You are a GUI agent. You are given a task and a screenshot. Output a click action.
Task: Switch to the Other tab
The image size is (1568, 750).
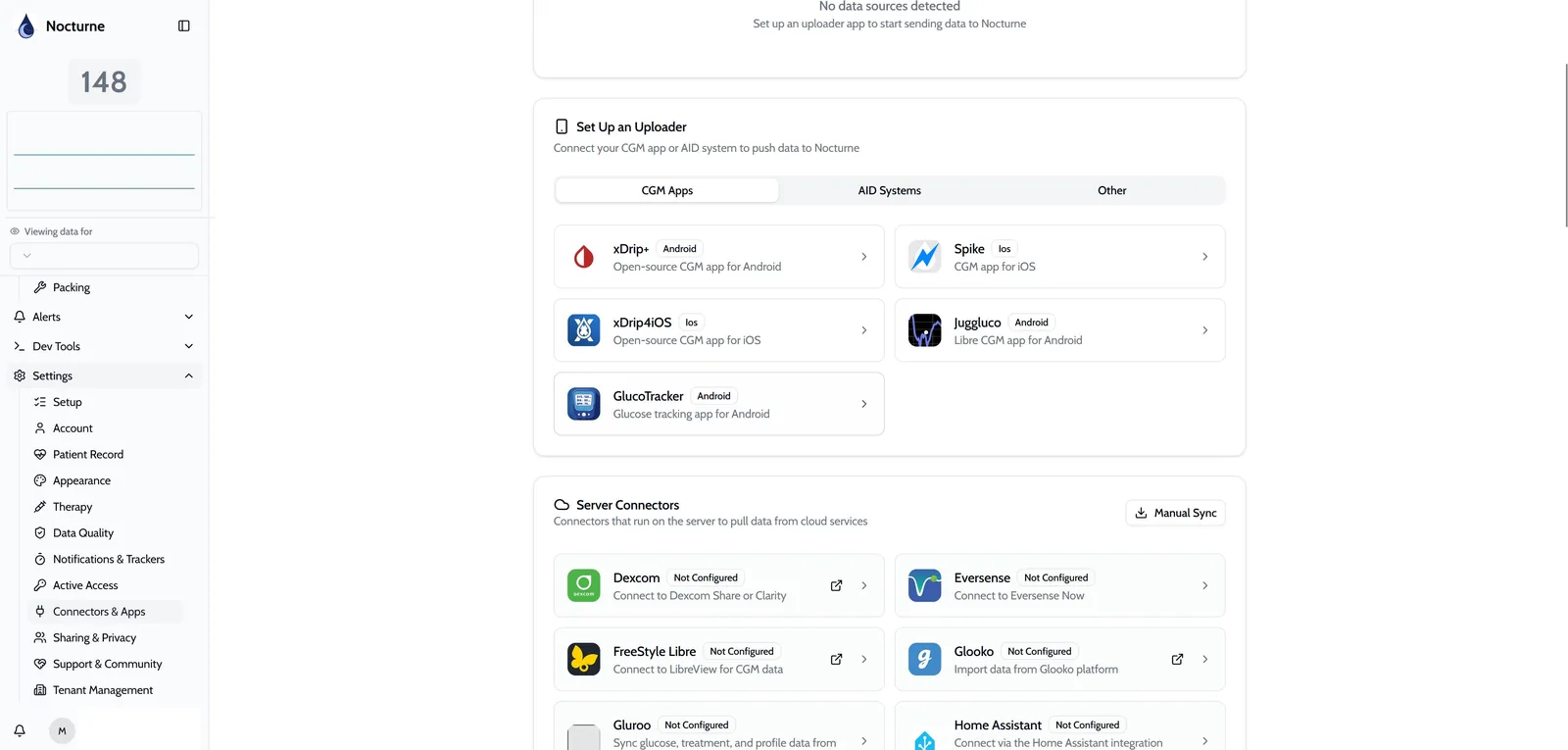[x=1112, y=190]
